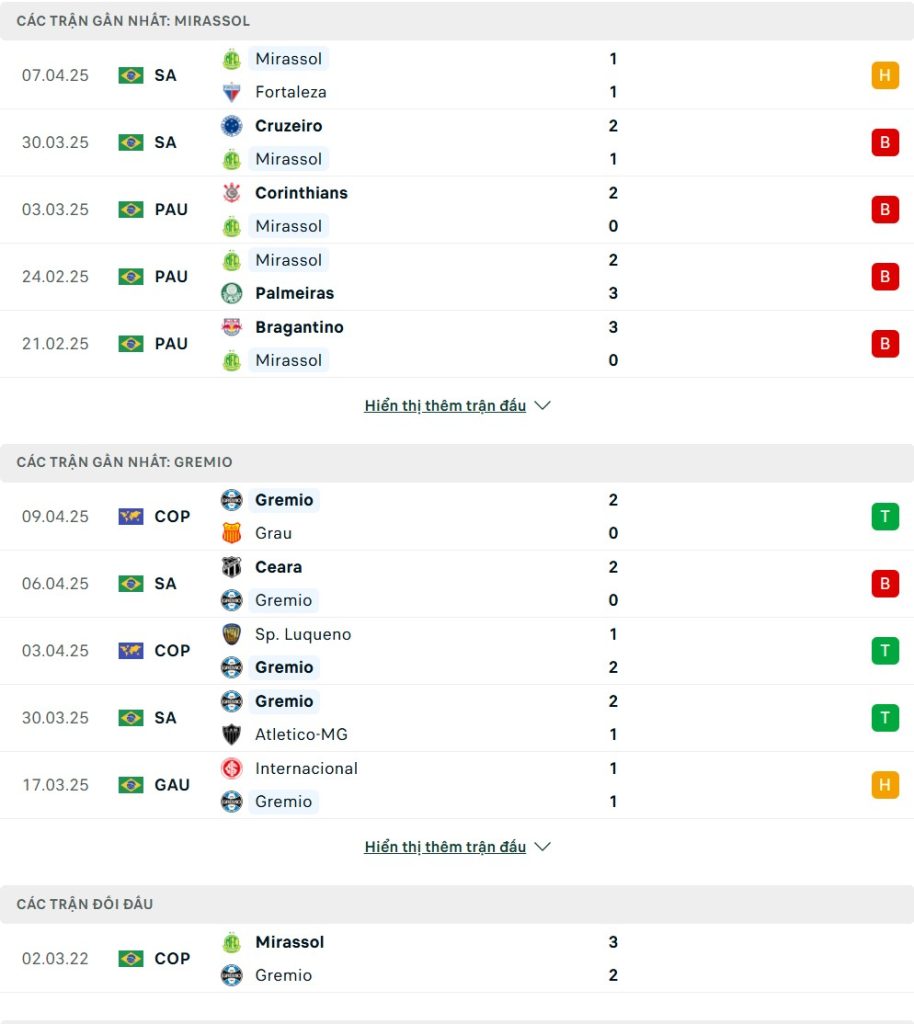
Task: Click the Bragantino Red Bull logo
Action: 231,327
